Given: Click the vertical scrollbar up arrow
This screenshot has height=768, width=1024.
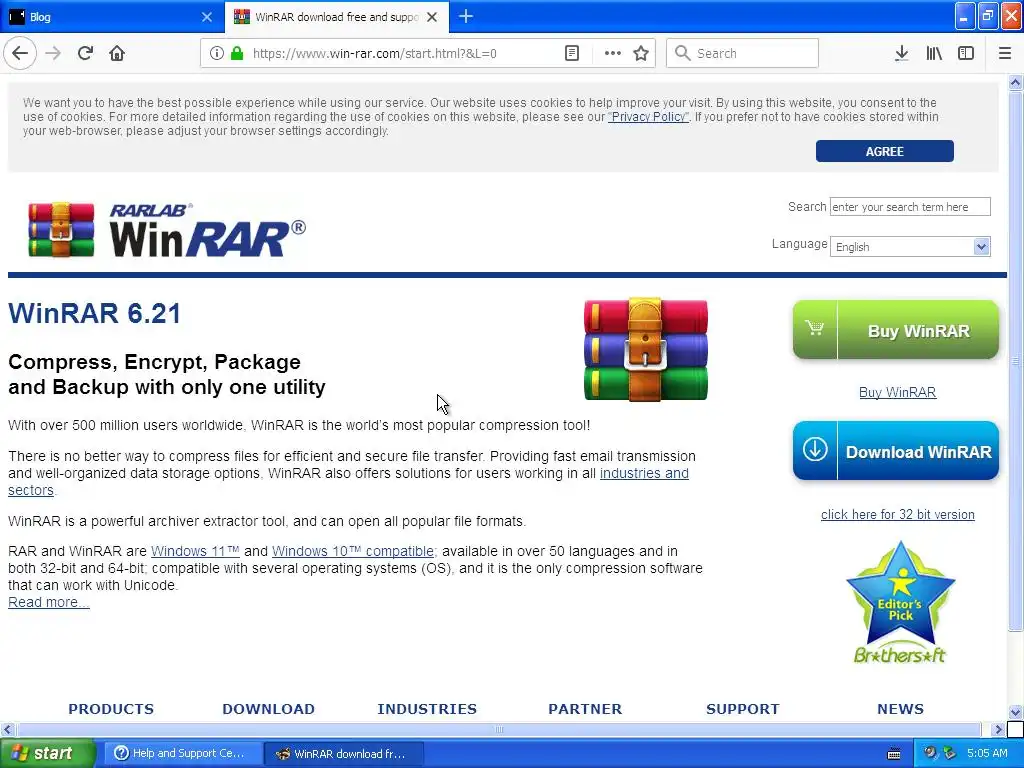Looking at the screenshot, I should 1015,82.
